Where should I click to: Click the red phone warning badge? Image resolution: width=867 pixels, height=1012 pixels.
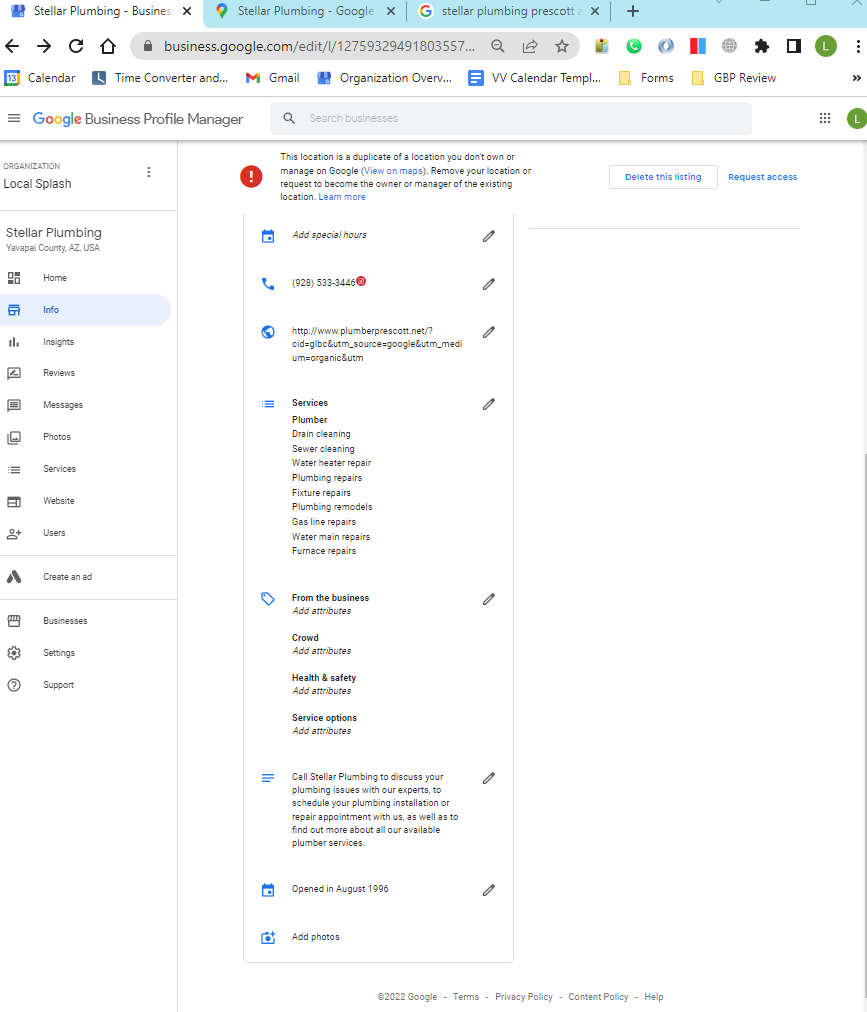pyautogui.click(x=362, y=281)
